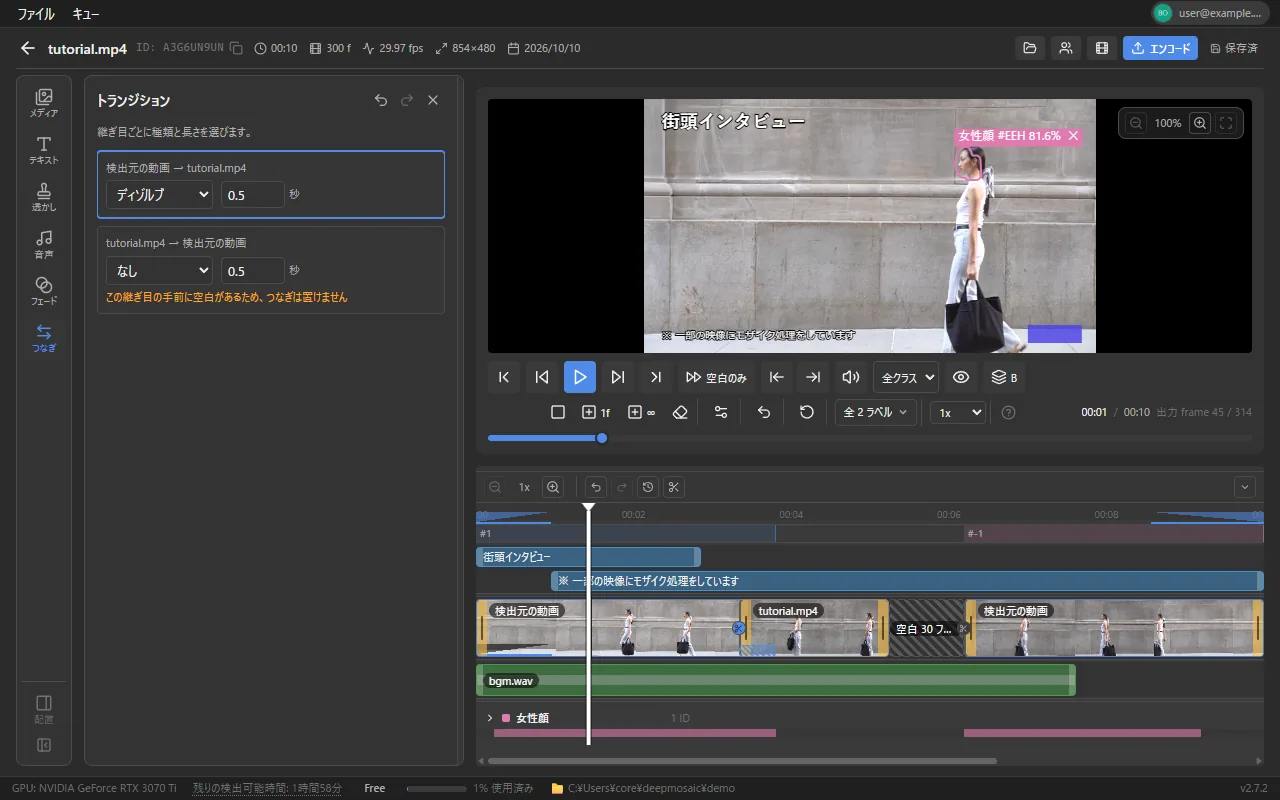This screenshot has height=800, width=1280.
Task: Open the folder icon in the top bar
Action: coord(1028,48)
